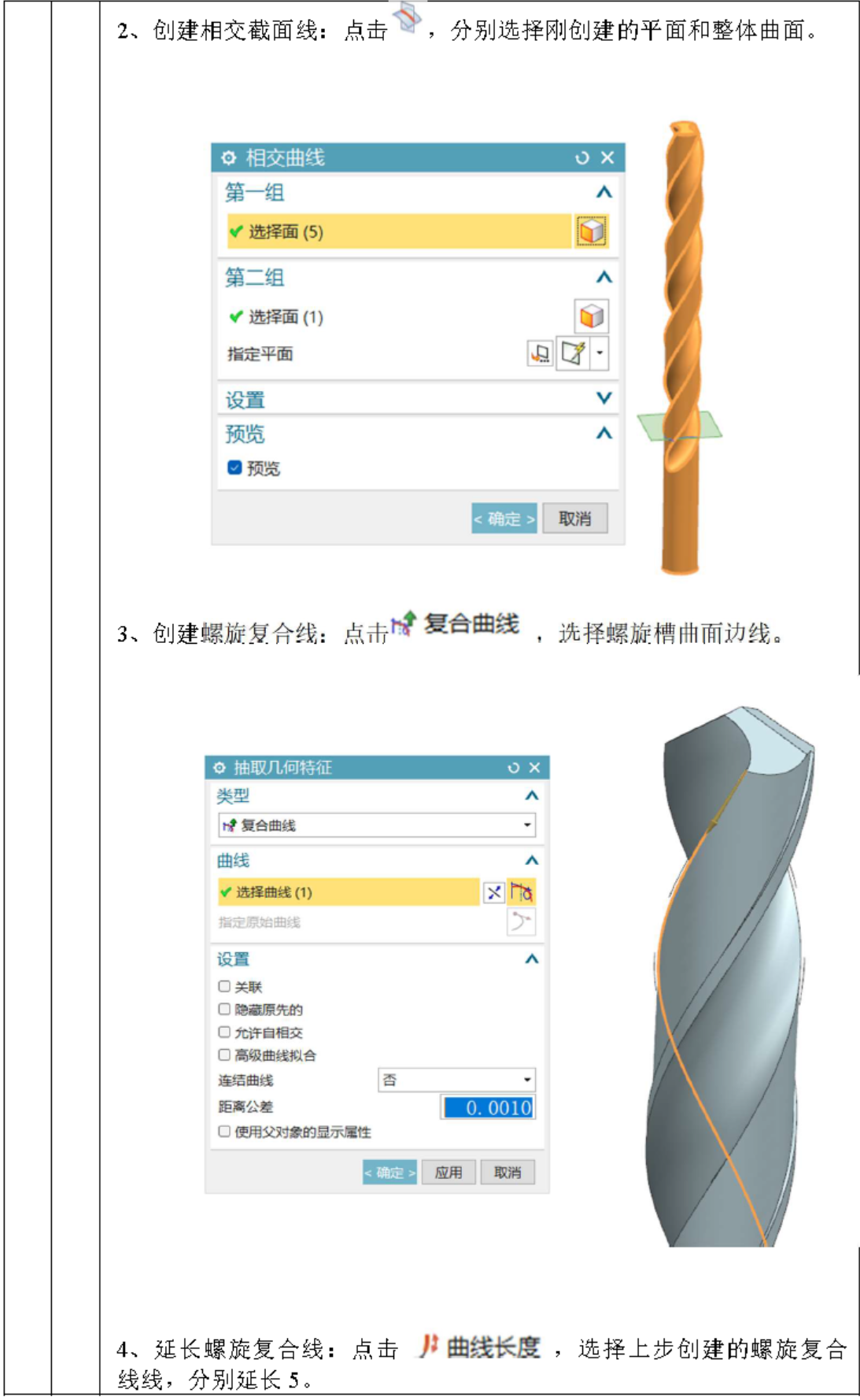
Task: Click the inline 复合曲线 toolbar icon in step 3
Action: pos(404,623)
